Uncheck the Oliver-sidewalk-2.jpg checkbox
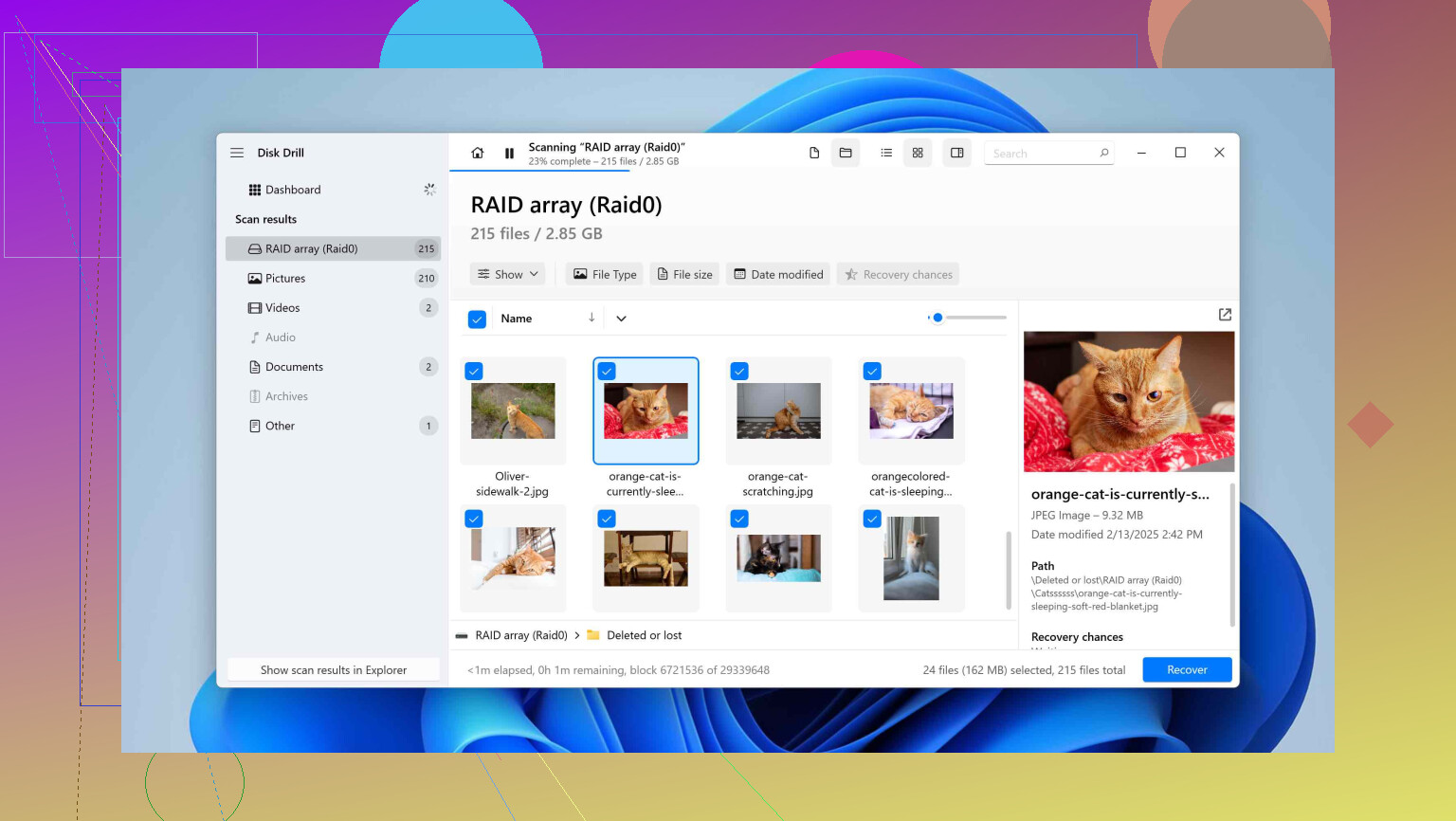Image resolution: width=1456 pixels, height=821 pixels. [474, 372]
